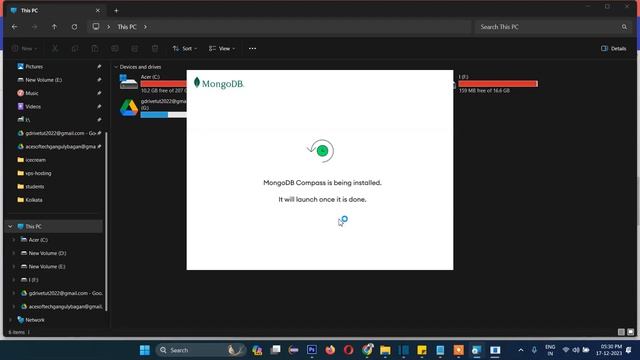
Task: Open a new Explorer tab
Action: pyautogui.click(x=116, y=11)
